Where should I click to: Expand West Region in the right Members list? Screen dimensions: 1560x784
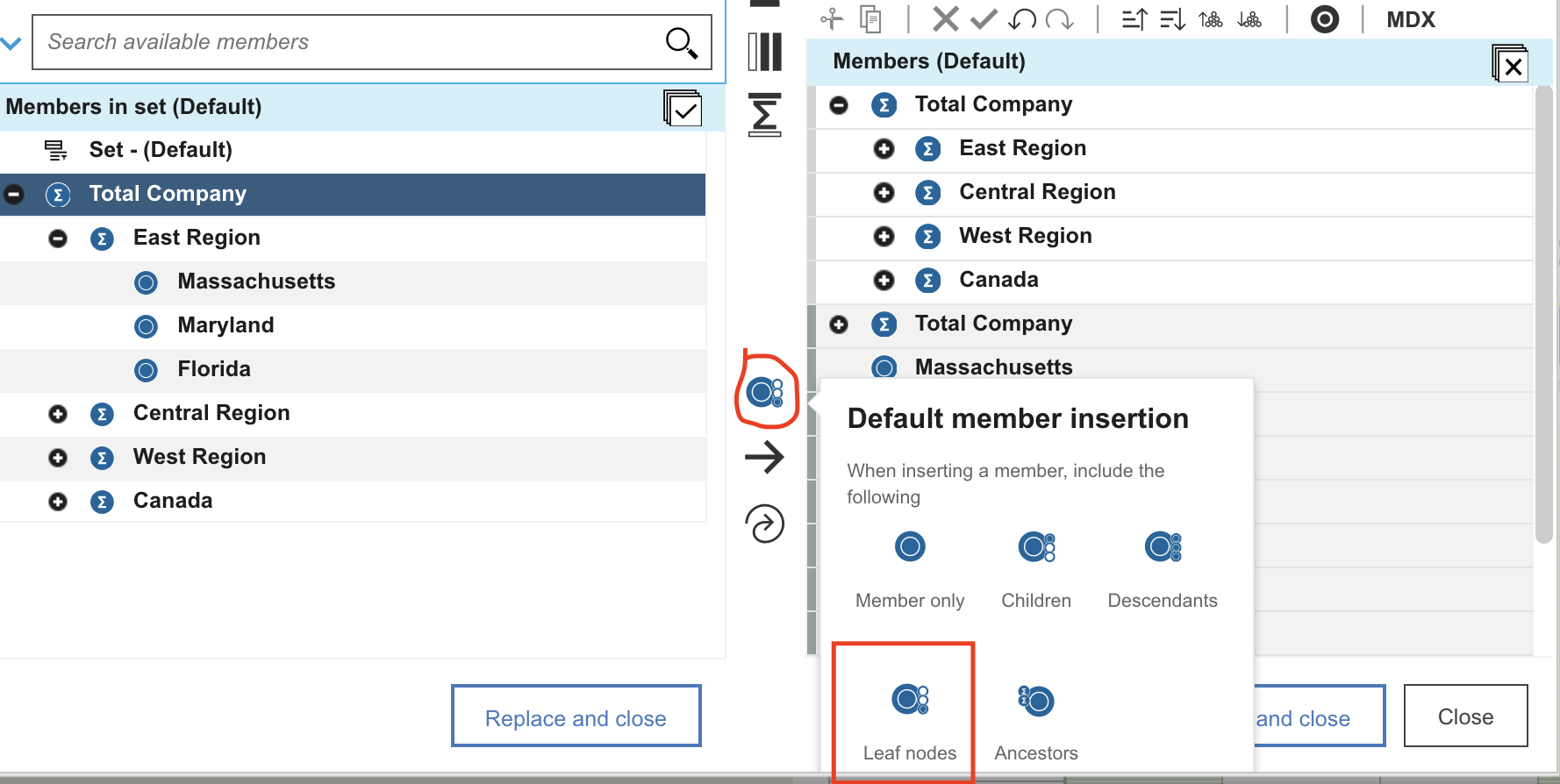884,237
